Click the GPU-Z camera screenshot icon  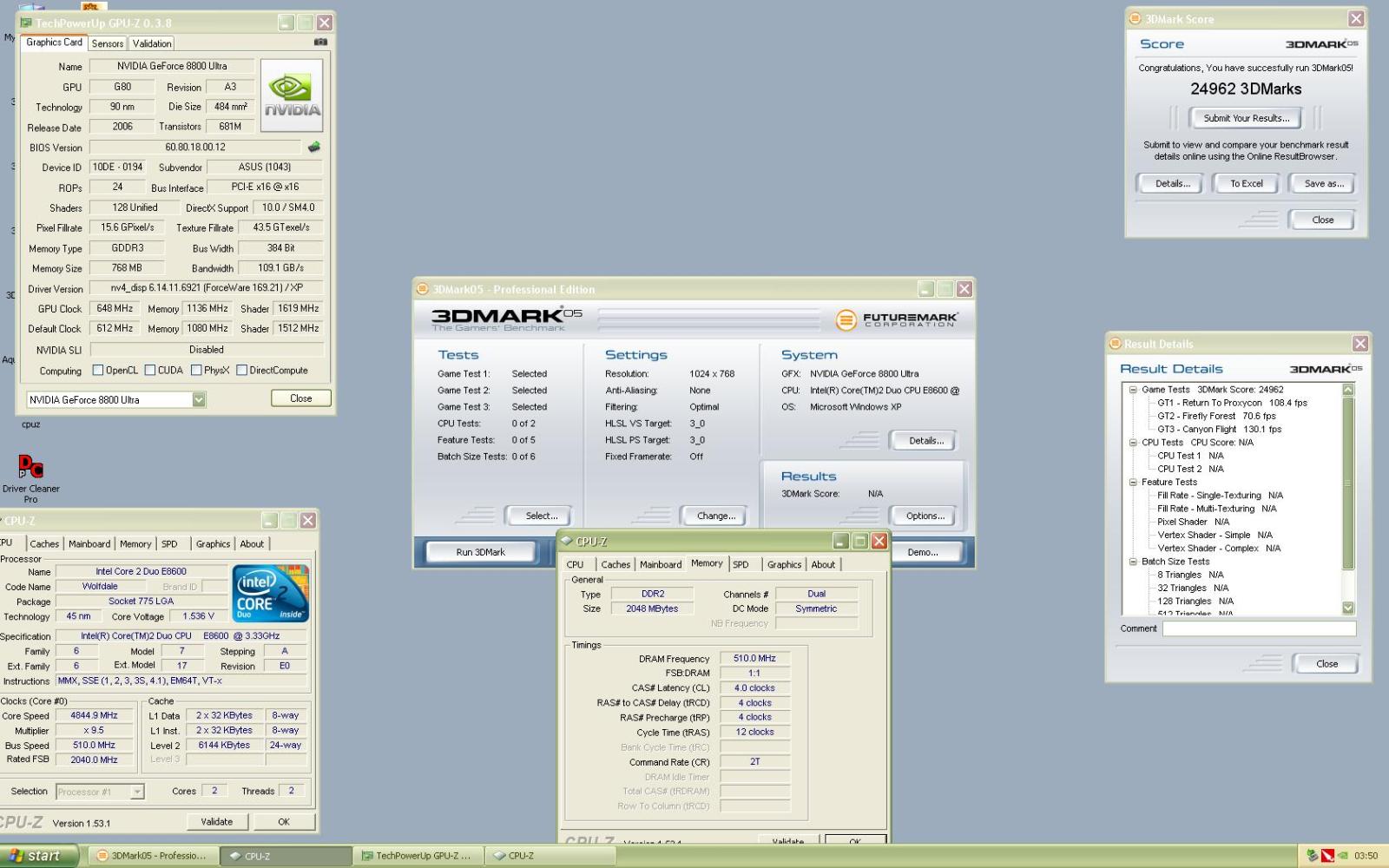click(x=320, y=42)
